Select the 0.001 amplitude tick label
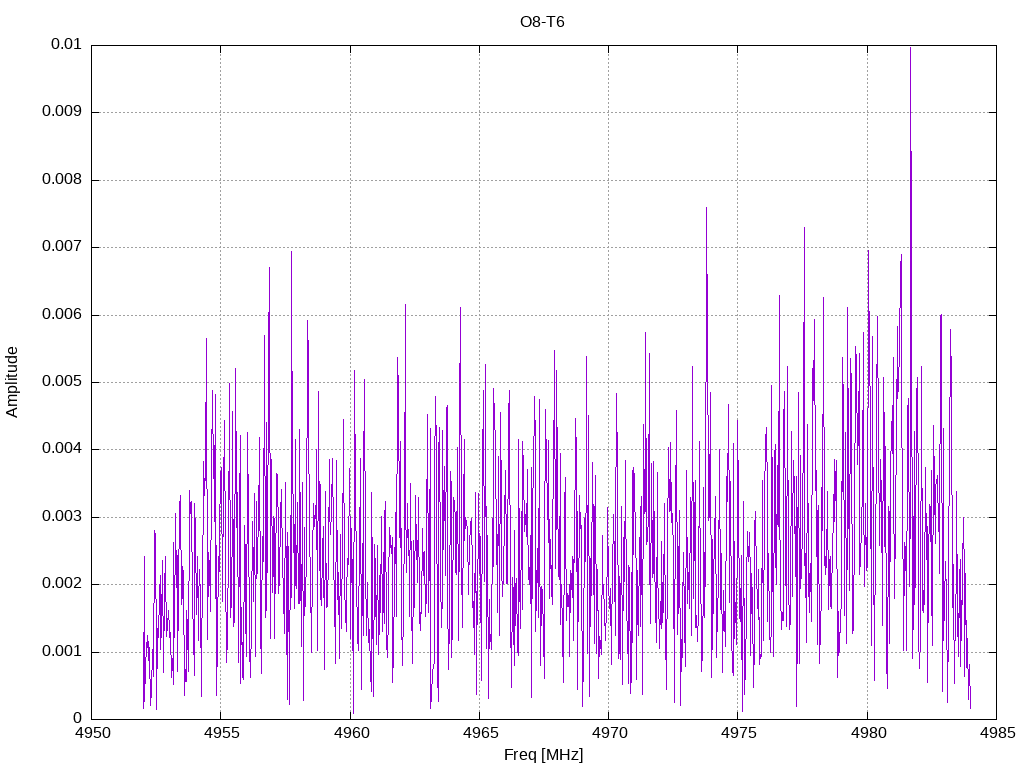 click(x=62, y=652)
